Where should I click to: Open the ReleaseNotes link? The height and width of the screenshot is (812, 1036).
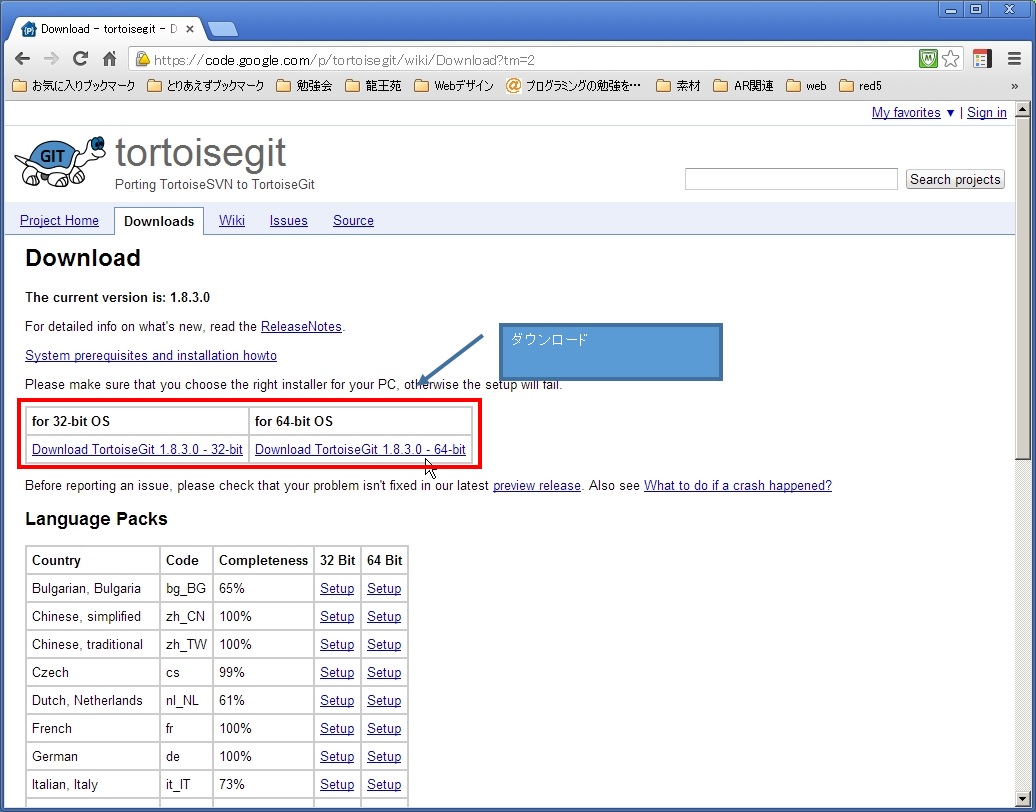(x=301, y=326)
